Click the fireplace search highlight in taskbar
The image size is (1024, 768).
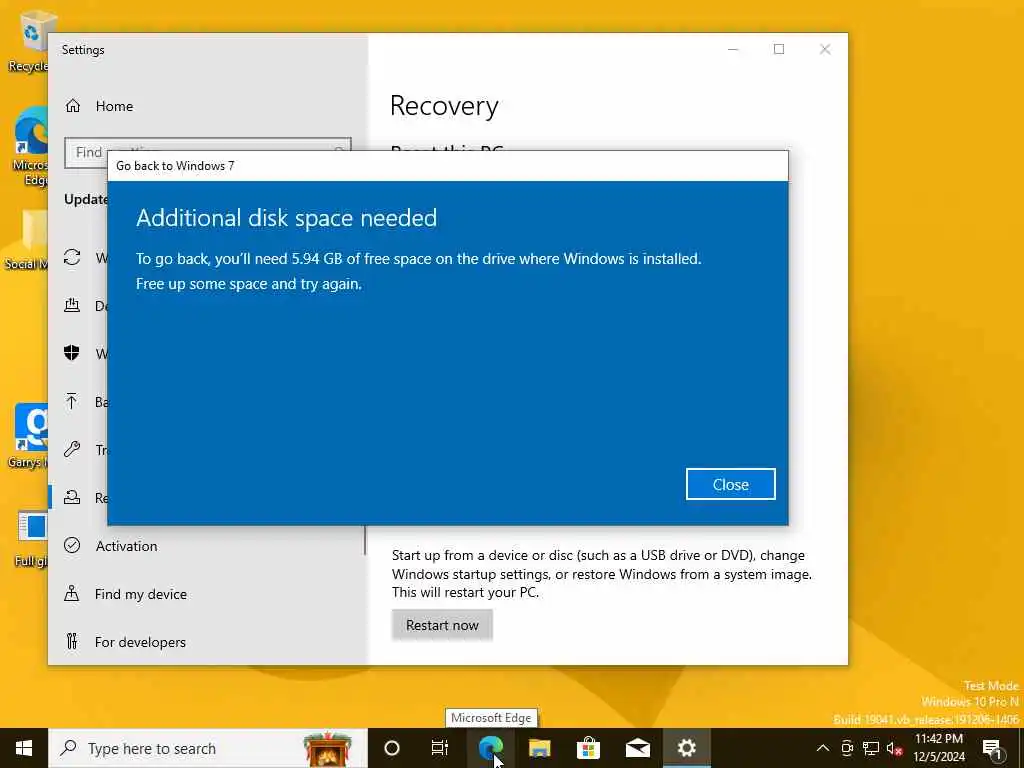point(327,748)
